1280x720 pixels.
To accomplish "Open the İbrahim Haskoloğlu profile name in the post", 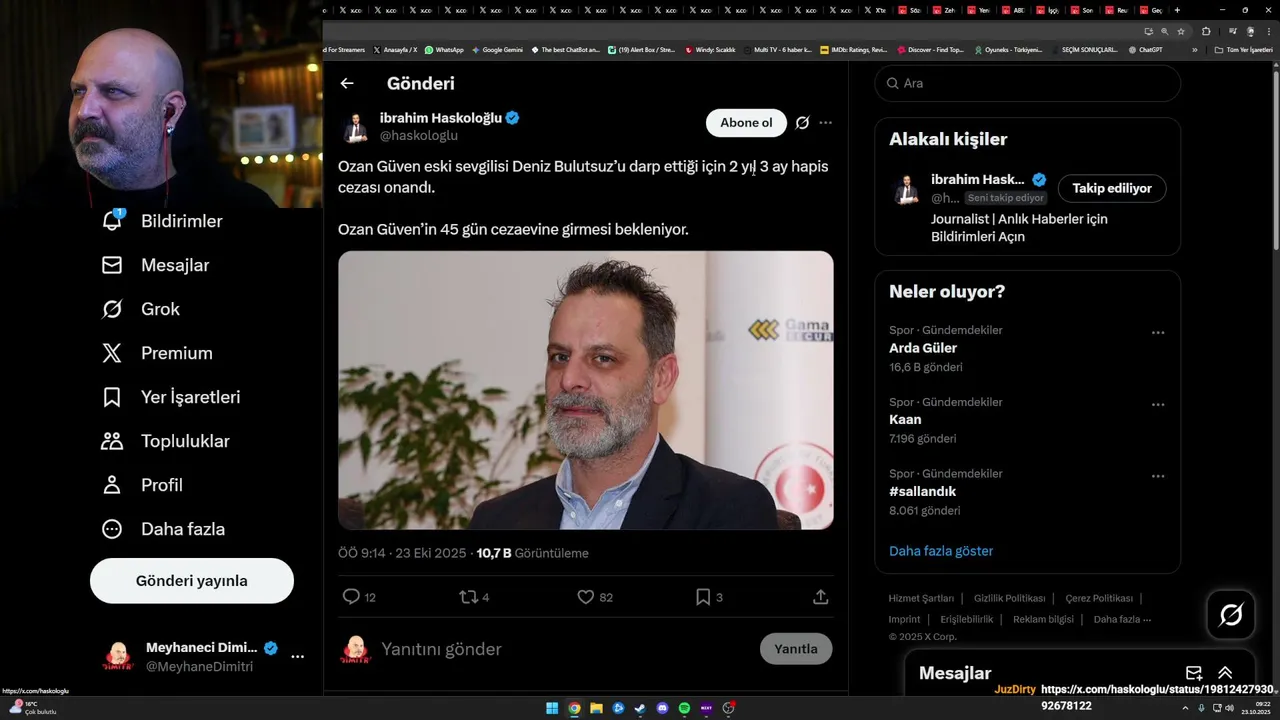I will click(441, 118).
